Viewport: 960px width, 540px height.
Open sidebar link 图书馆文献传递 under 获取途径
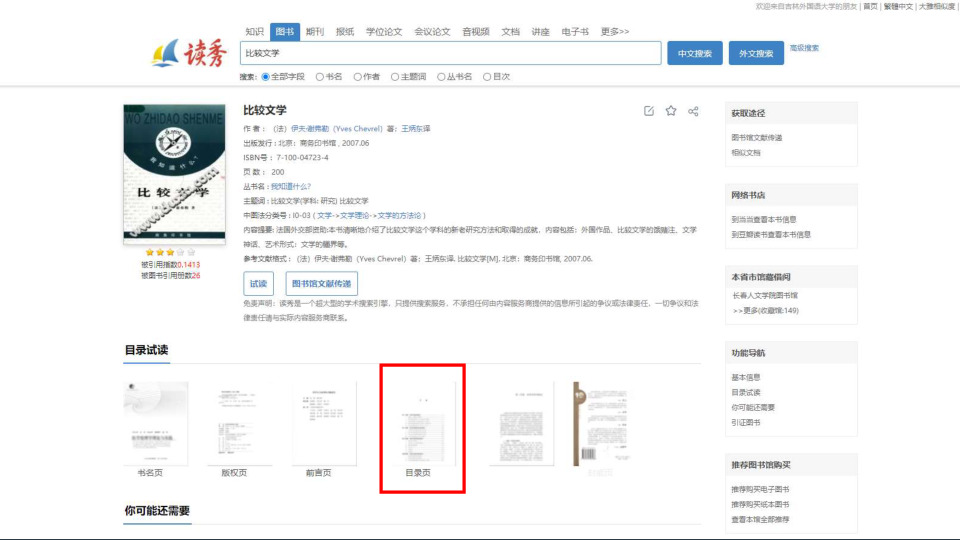(757, 138)
